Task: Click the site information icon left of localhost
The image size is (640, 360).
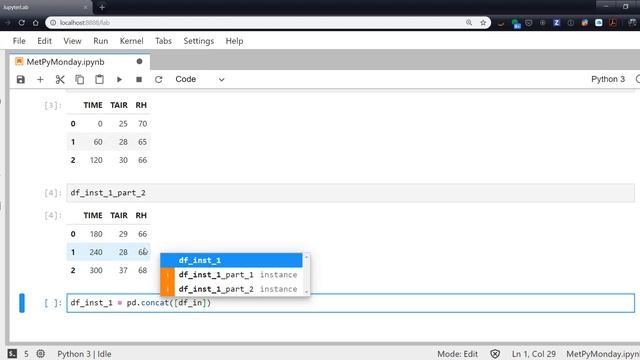Action: point(53,23)
